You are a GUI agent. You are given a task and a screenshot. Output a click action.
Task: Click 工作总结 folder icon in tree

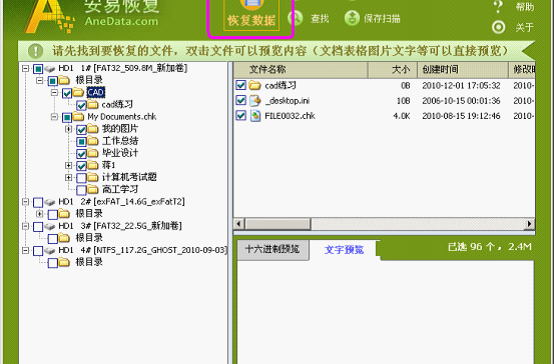(x=93, y=141)
